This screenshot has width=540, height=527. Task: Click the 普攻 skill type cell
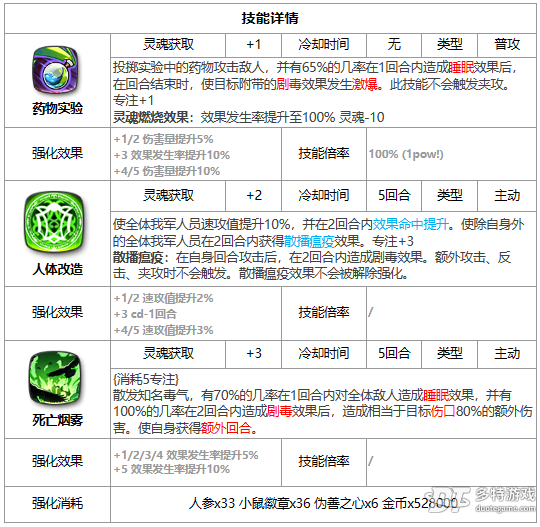coord(507,44)
